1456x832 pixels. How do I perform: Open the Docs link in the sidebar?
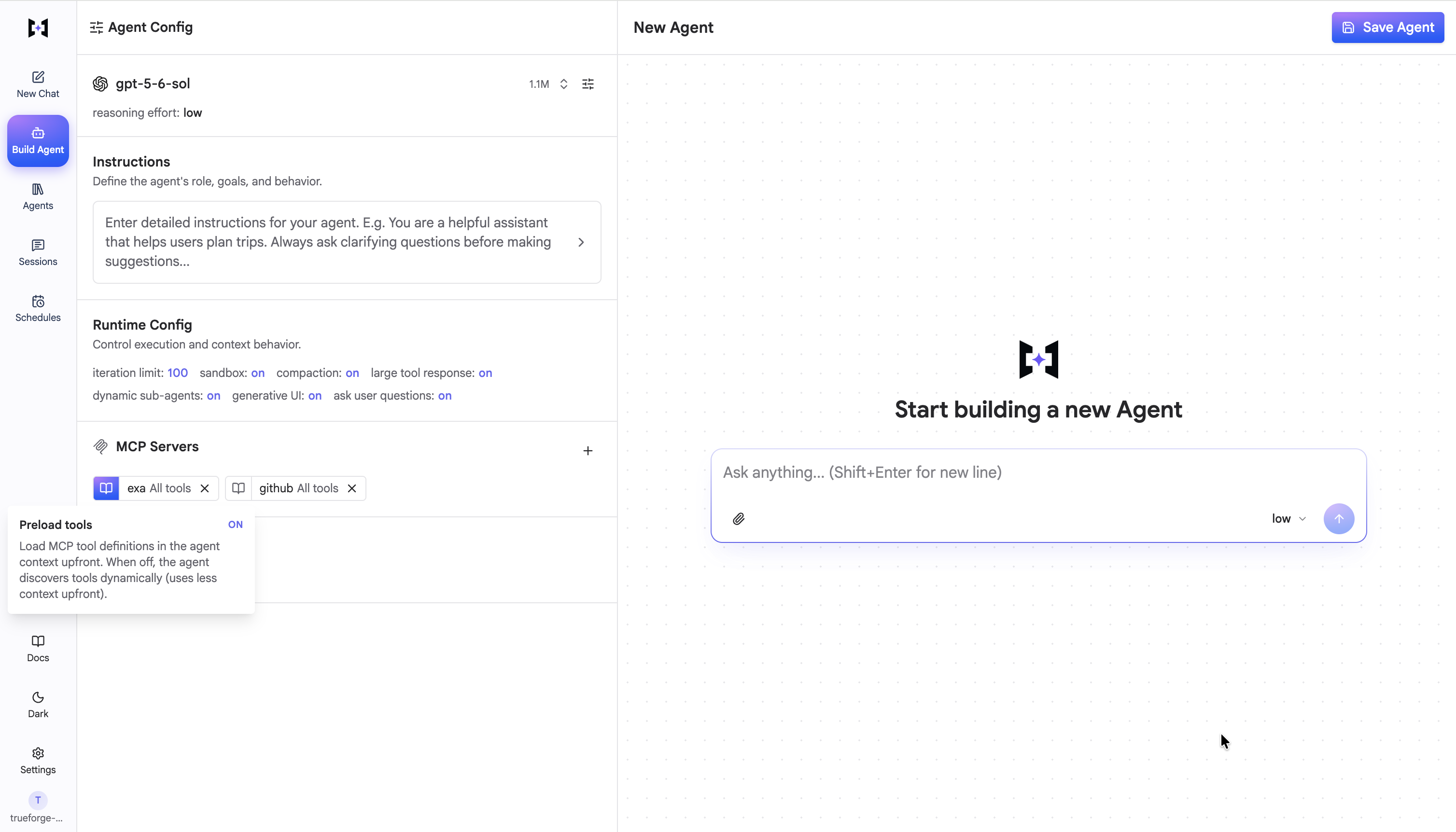pyautogui.click(x=38, y=649)
